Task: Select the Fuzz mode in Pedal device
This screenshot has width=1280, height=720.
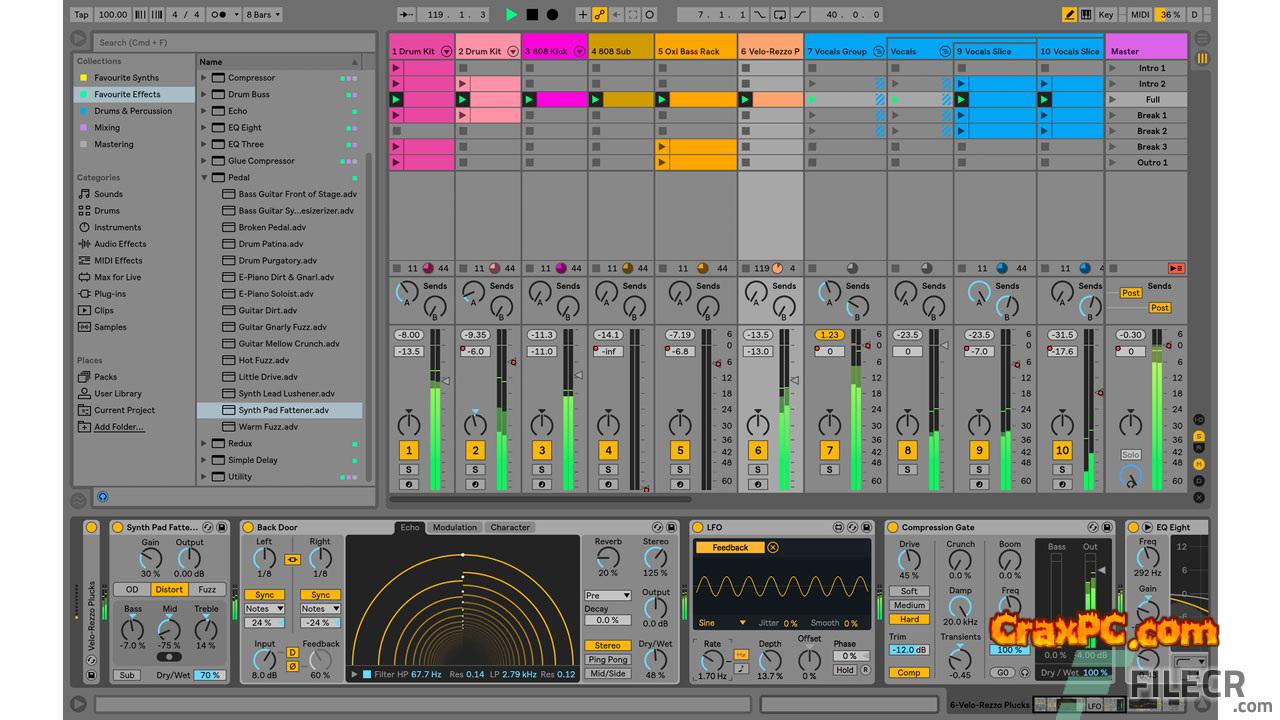Action: tap(207, 590)
